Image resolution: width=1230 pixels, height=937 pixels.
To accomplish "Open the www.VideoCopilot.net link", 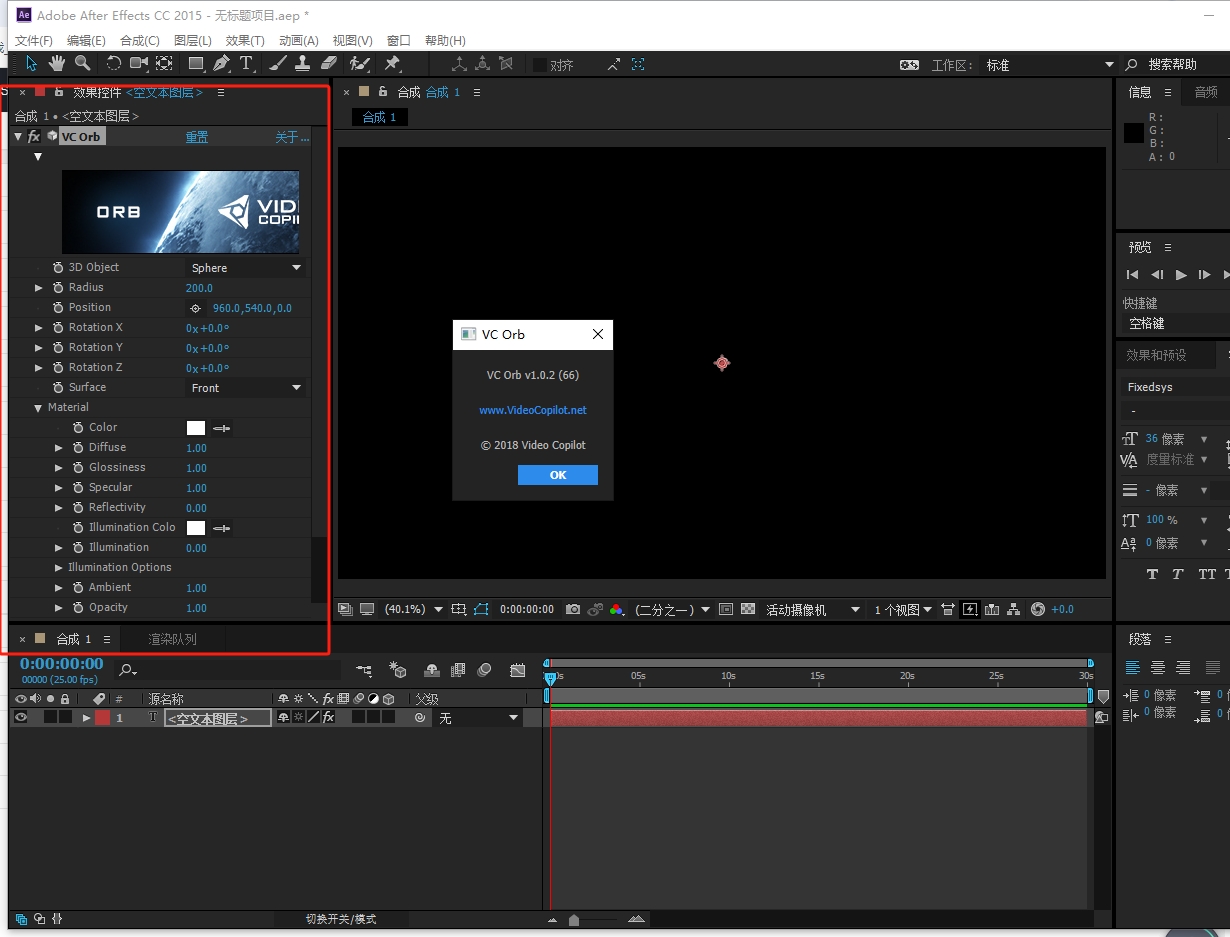I will tap(532, 410).
